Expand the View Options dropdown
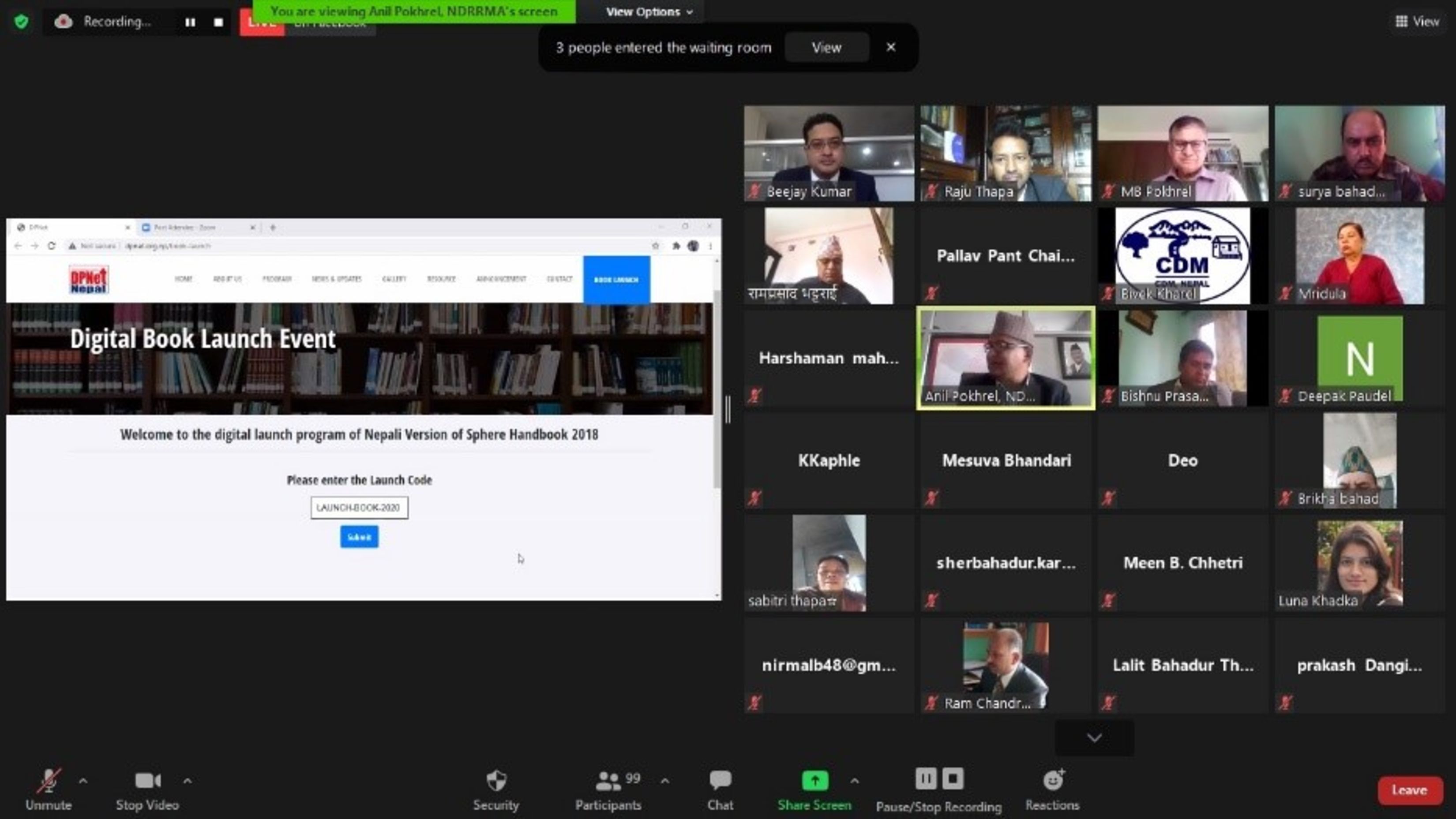This screenshot has height=819, width=1456. click(x=649, y=12)
